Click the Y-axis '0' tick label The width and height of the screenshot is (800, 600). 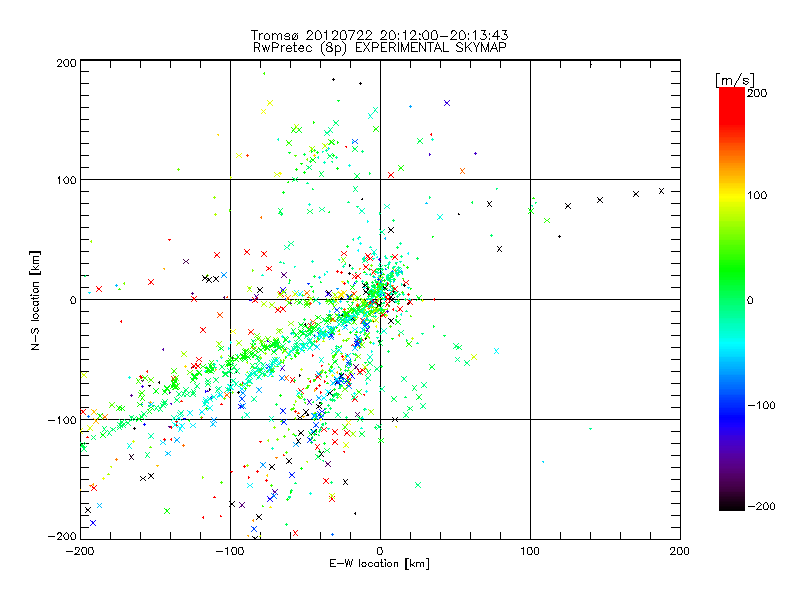(73, 300)
